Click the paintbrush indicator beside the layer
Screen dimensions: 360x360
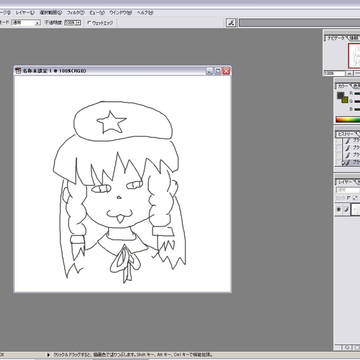click(347, 210)
